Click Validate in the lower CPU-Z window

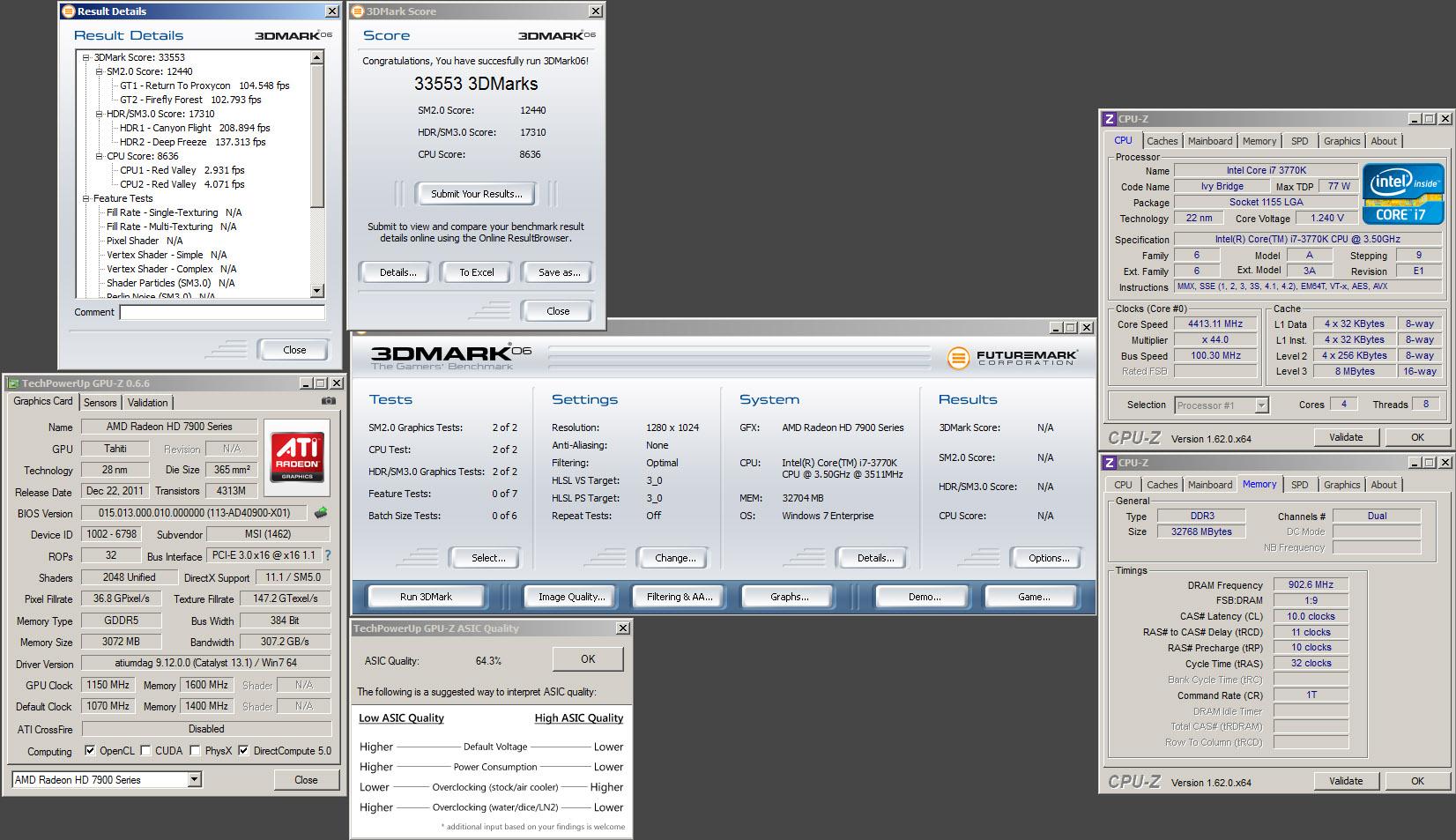[x=1345, y=781]
